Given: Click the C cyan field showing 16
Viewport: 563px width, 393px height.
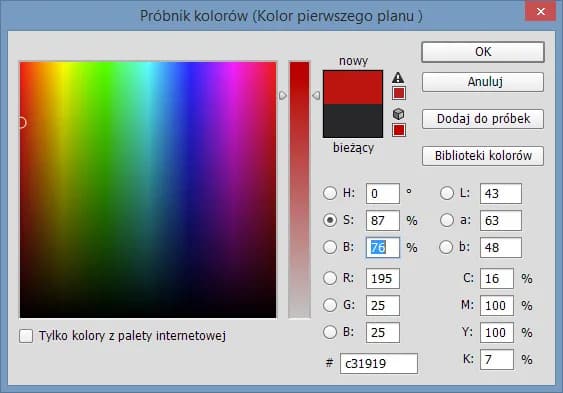Looking at the screenshot, I should coord(497,279).
